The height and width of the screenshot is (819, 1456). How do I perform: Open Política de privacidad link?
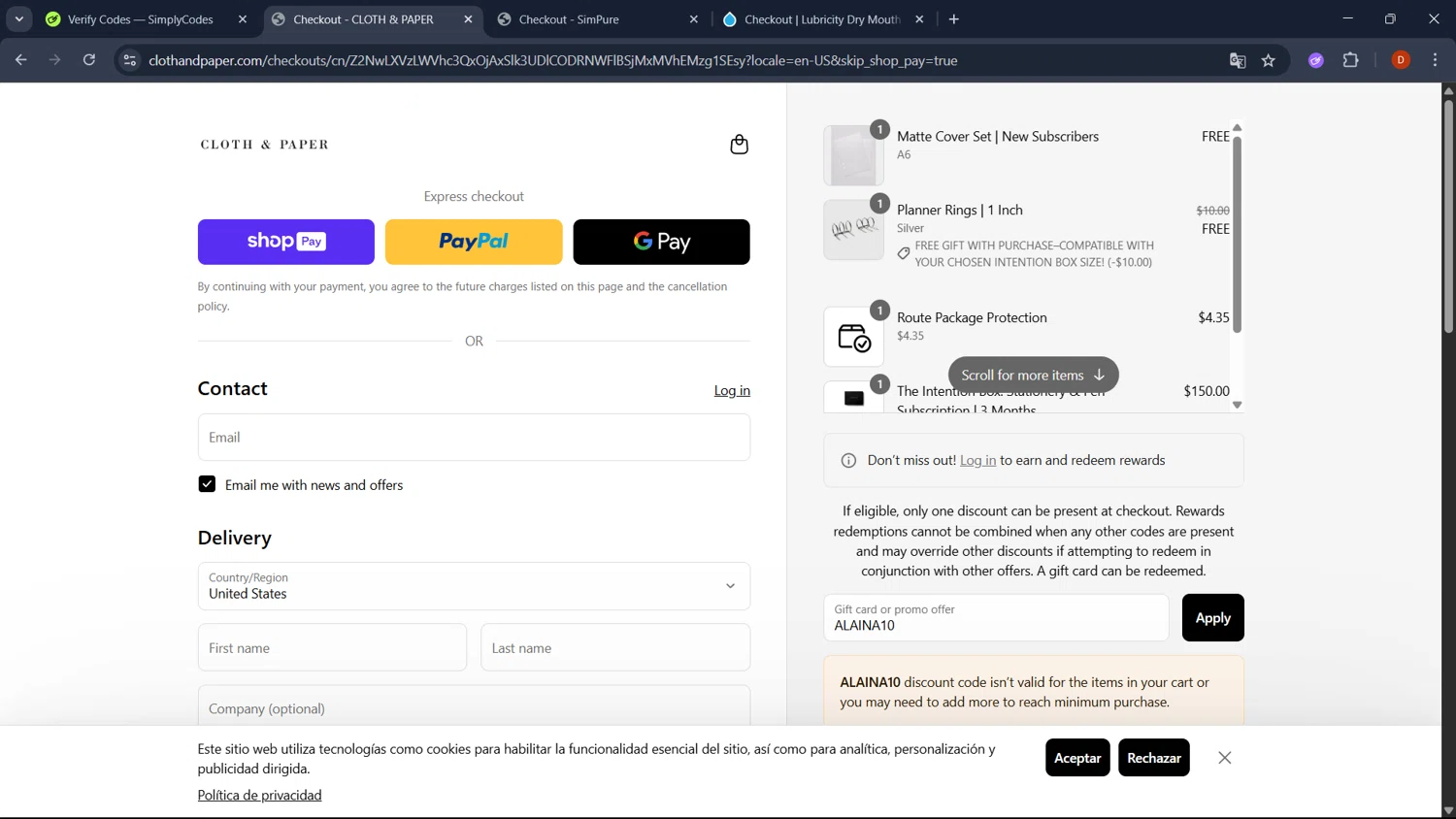coord(259,795)
